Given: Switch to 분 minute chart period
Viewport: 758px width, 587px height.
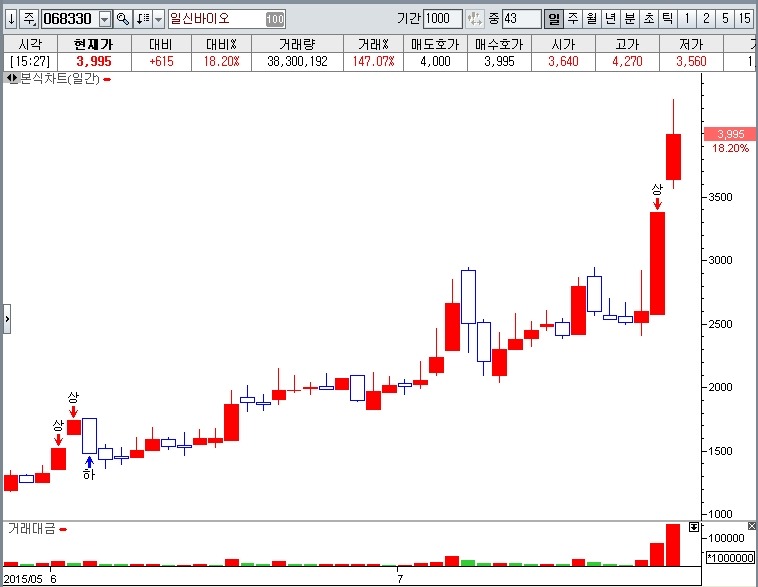Looking at the screenshot, I should pyautogui.click(x=629, y=19).
